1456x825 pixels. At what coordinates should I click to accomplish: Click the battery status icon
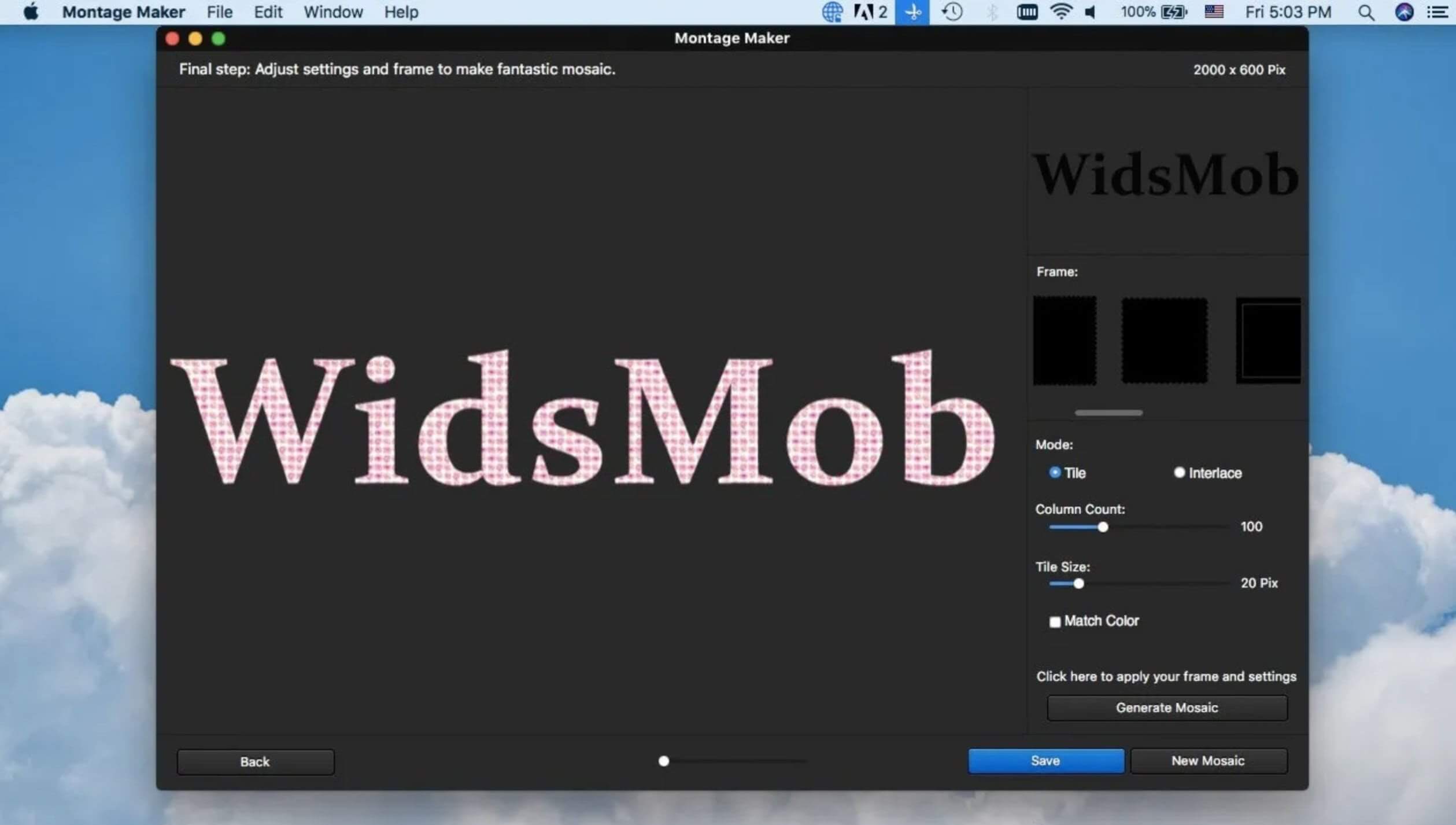point(1172,12)
